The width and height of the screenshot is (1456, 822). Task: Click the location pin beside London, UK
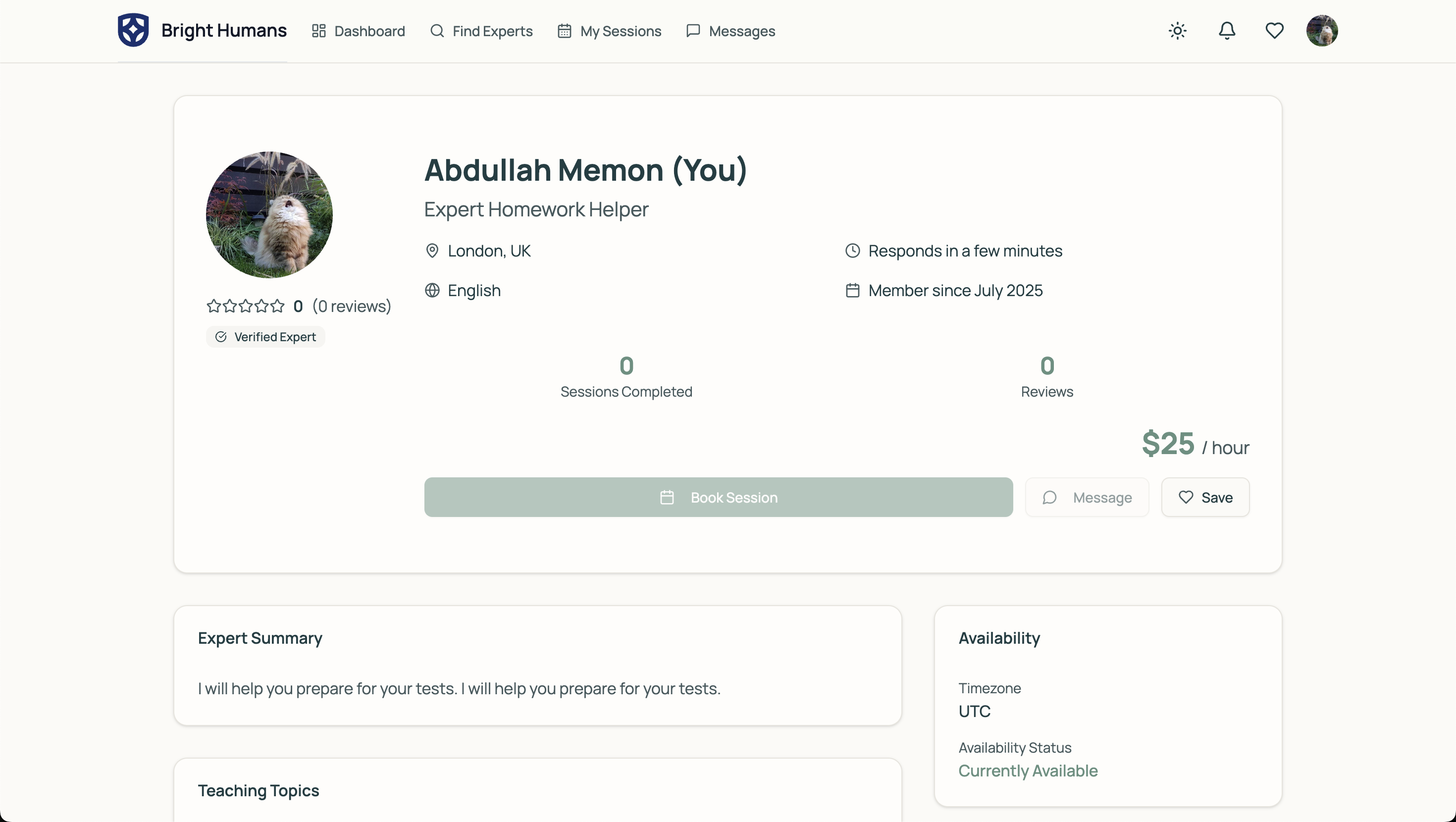(432, 251)
